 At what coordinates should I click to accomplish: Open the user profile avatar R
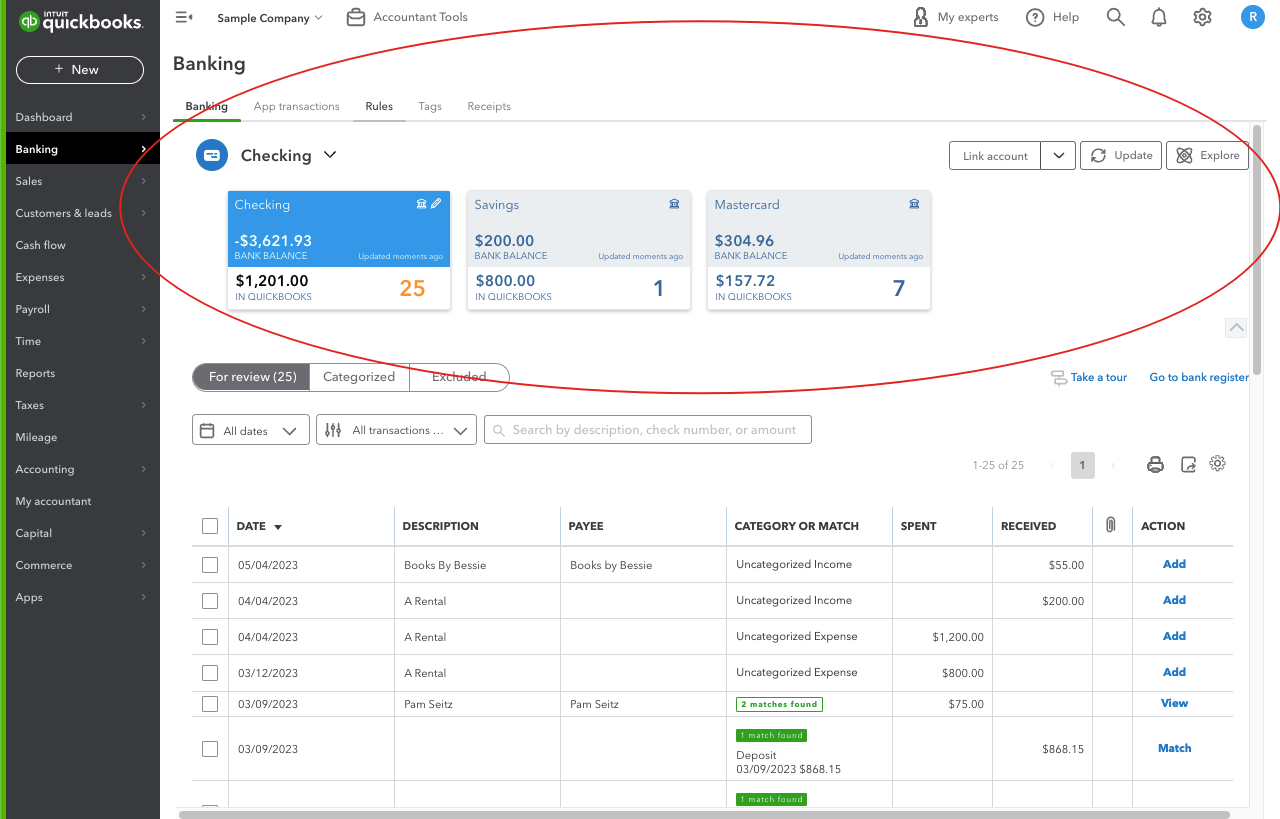pyautogui.click(x=1252, y=17)
